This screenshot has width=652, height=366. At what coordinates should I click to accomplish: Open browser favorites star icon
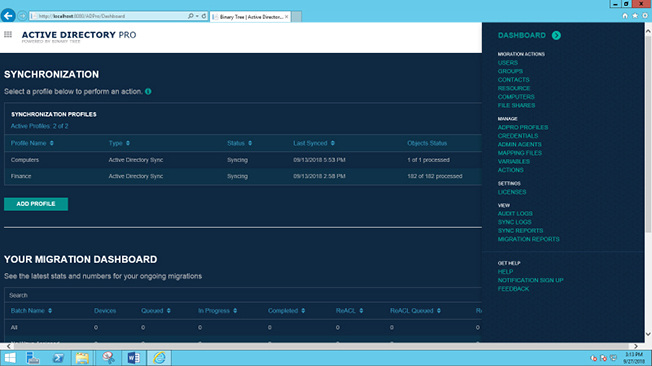pos(635,16)
